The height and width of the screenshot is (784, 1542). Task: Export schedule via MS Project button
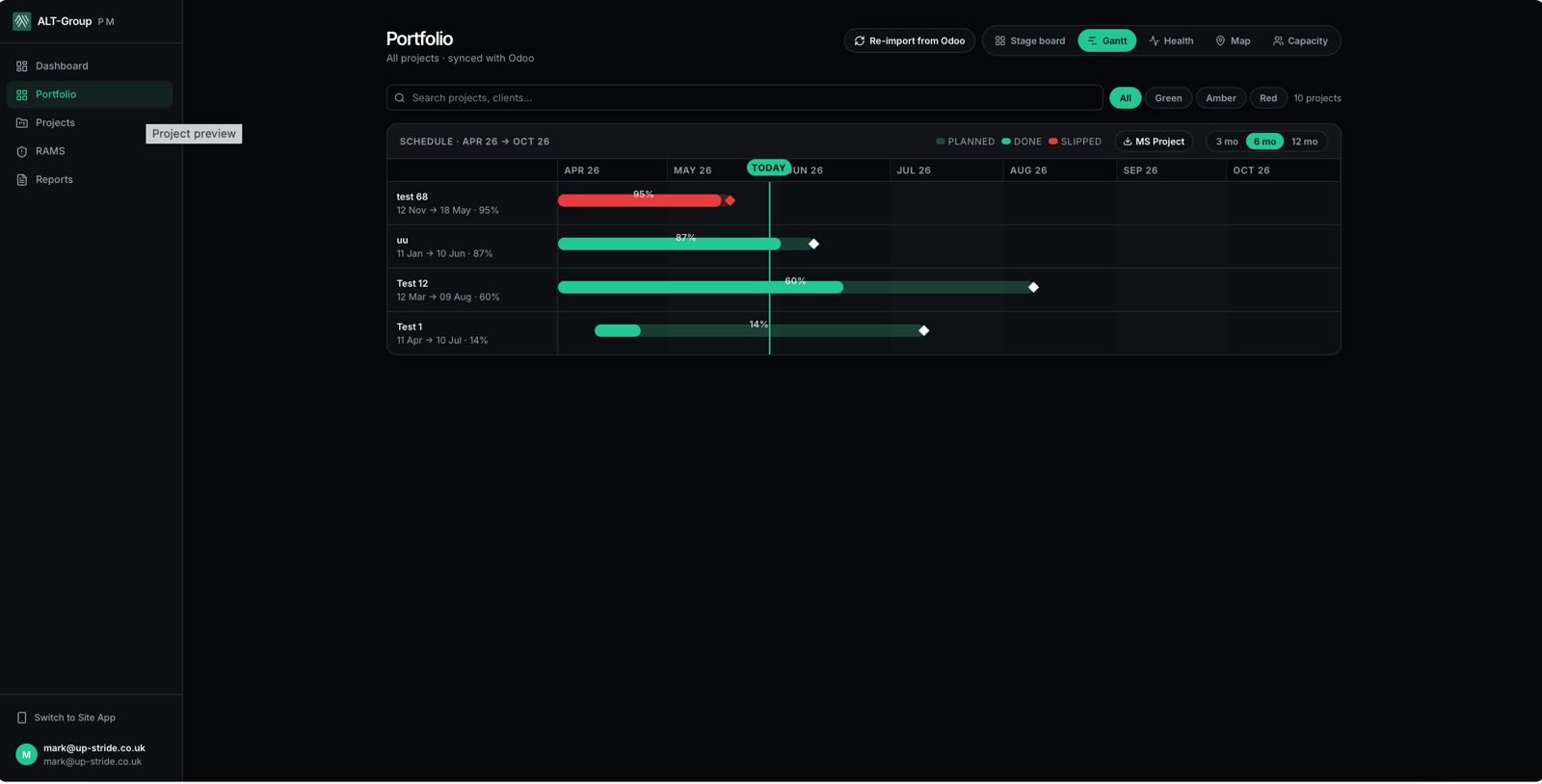click(1154, 142)
